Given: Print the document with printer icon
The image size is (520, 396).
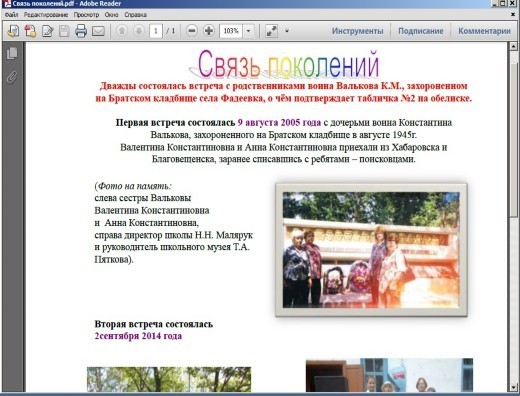Looking at the screenshot, I should (x=81, y=31).
